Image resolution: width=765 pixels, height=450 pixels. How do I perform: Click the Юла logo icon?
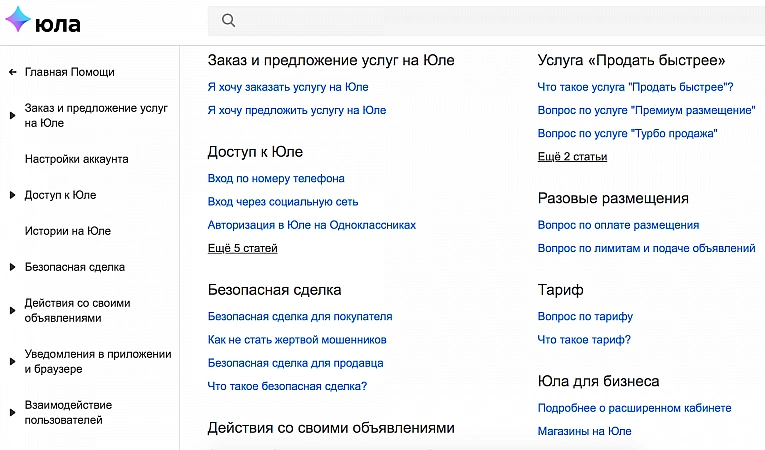[x=18, y=22]
